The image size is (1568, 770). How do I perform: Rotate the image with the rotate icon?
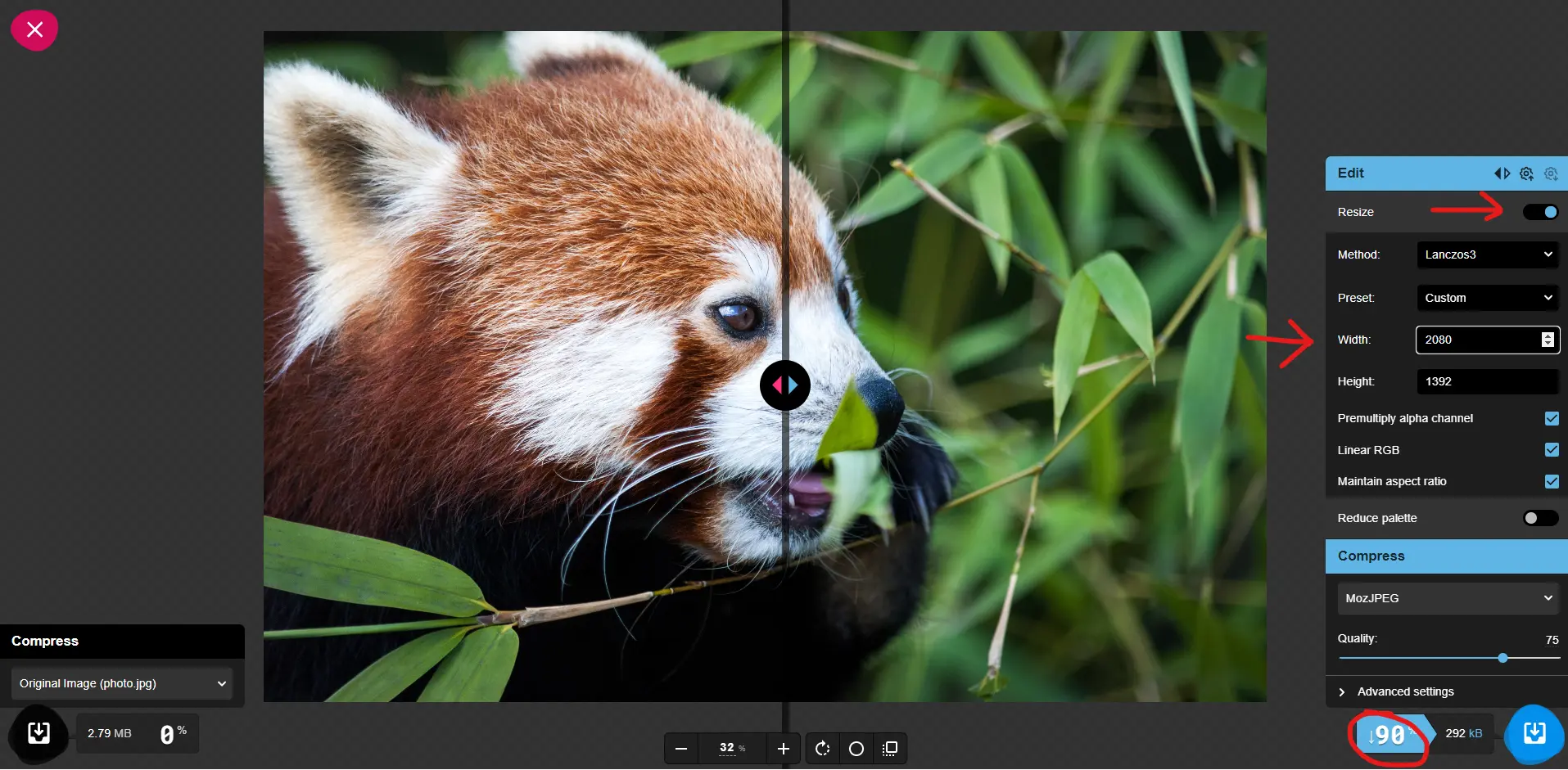pyautogui.click(x=822, y=749)
